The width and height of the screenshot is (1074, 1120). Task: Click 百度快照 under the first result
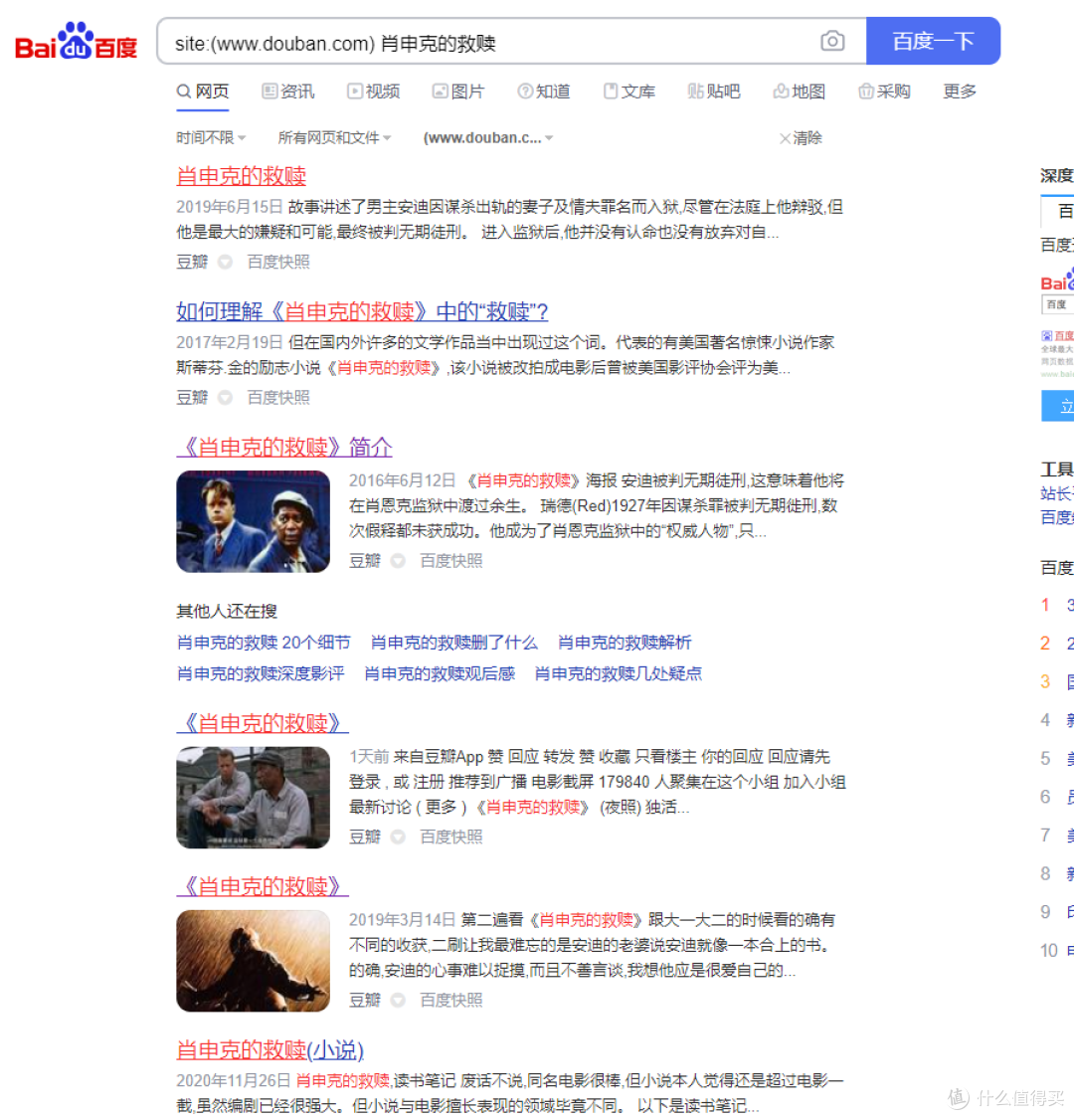click(x=278, y=263)
